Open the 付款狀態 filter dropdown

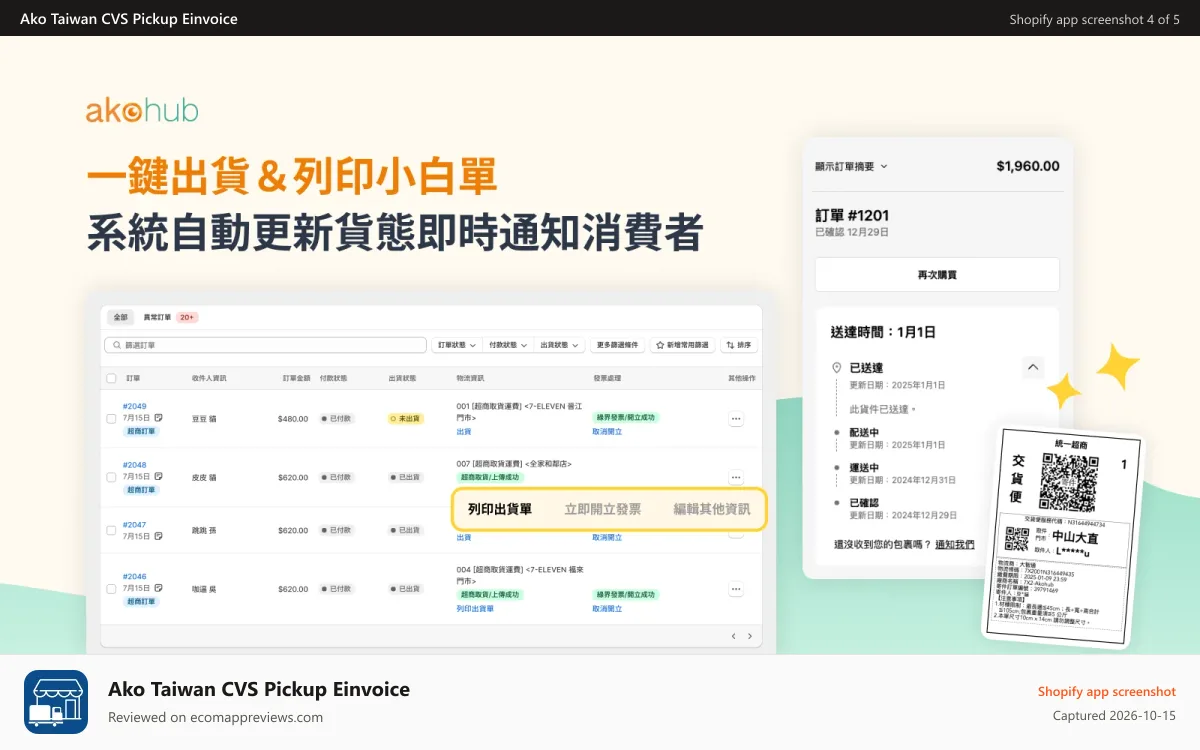[x=508, y=345]
